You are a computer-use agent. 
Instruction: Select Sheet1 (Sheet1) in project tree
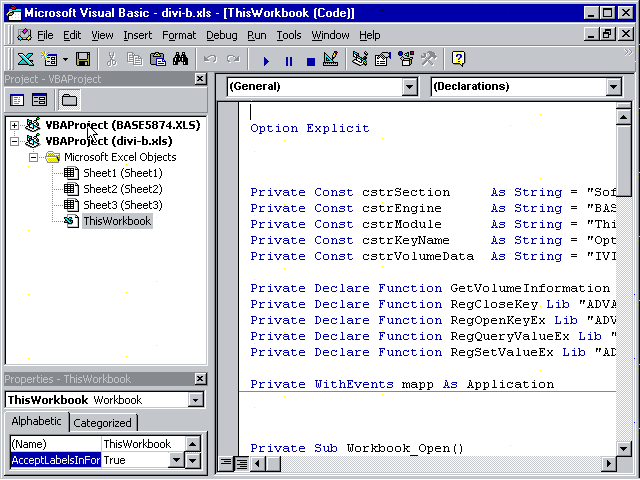click(122, 173)
